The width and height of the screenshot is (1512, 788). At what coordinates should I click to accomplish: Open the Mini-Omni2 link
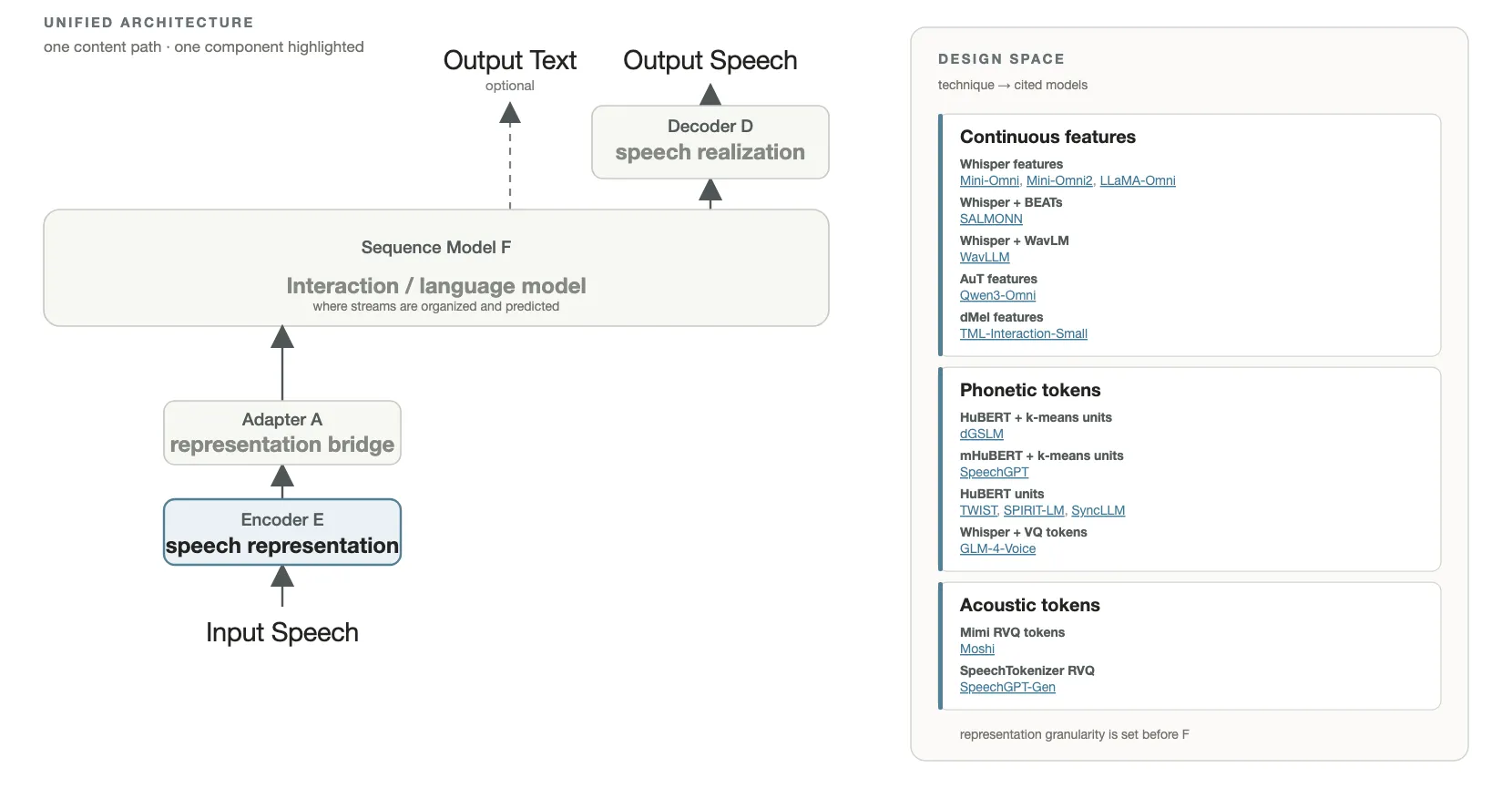pos(1059,180)
